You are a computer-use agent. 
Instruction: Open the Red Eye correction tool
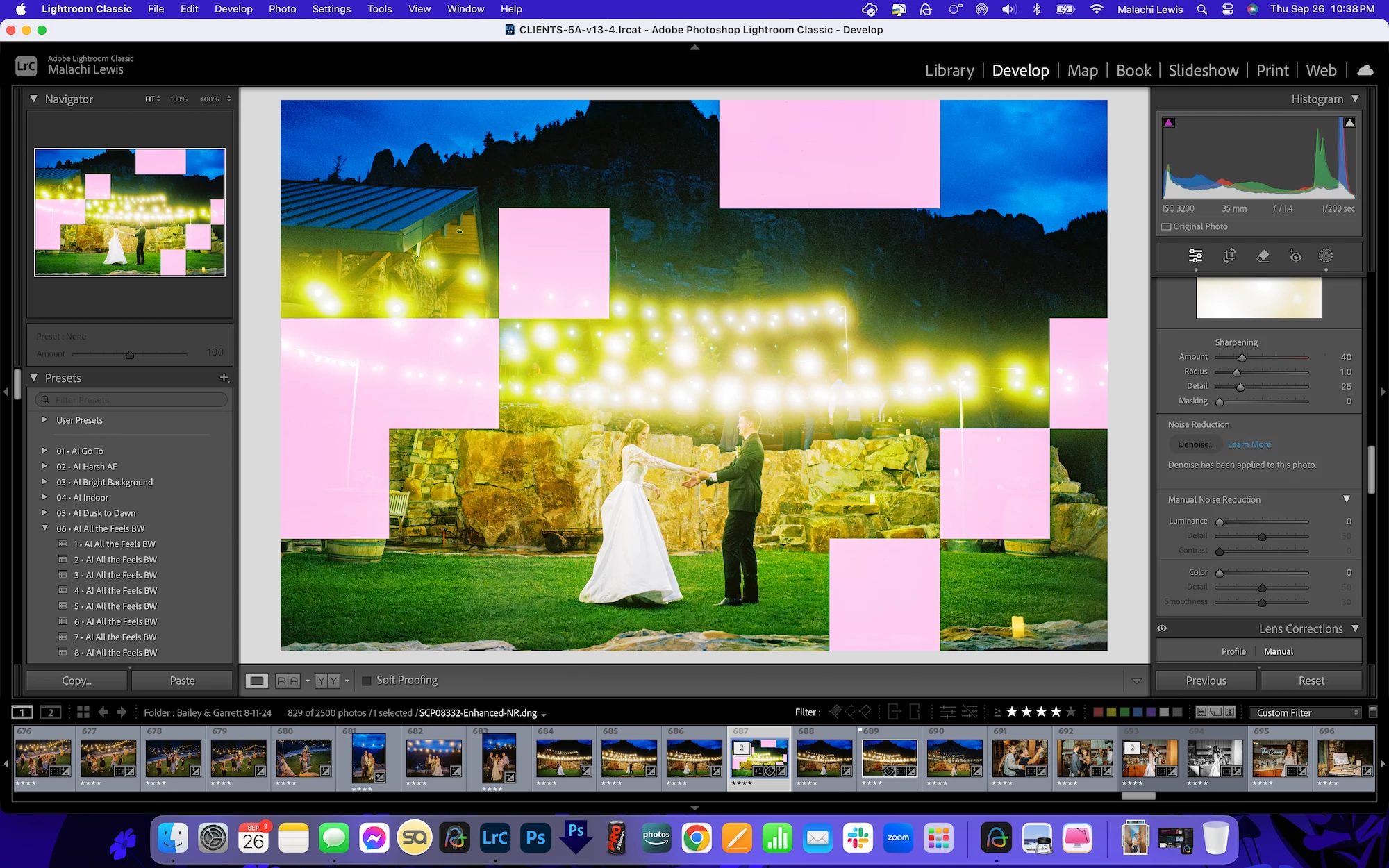pos(1295,256)
